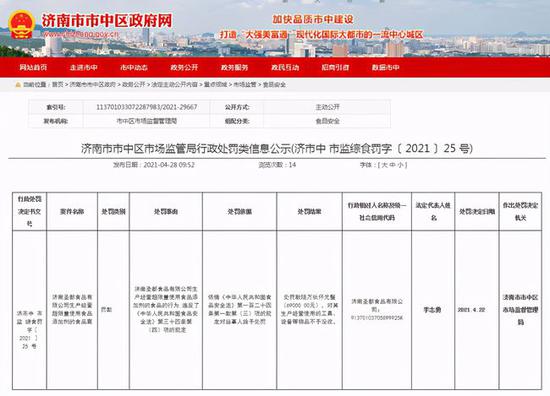
Task: Click the 处罚结果 column header
Action: coord(309,212)
